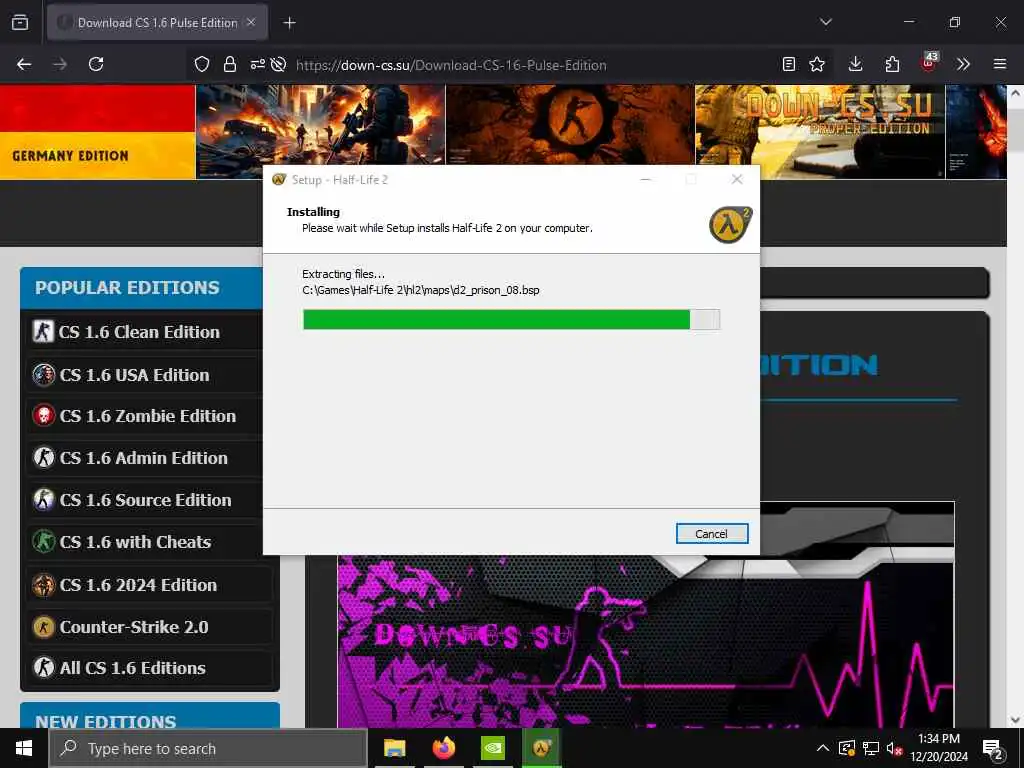
Task: Open the muted volume tray icon
Action: pos(895,749)
